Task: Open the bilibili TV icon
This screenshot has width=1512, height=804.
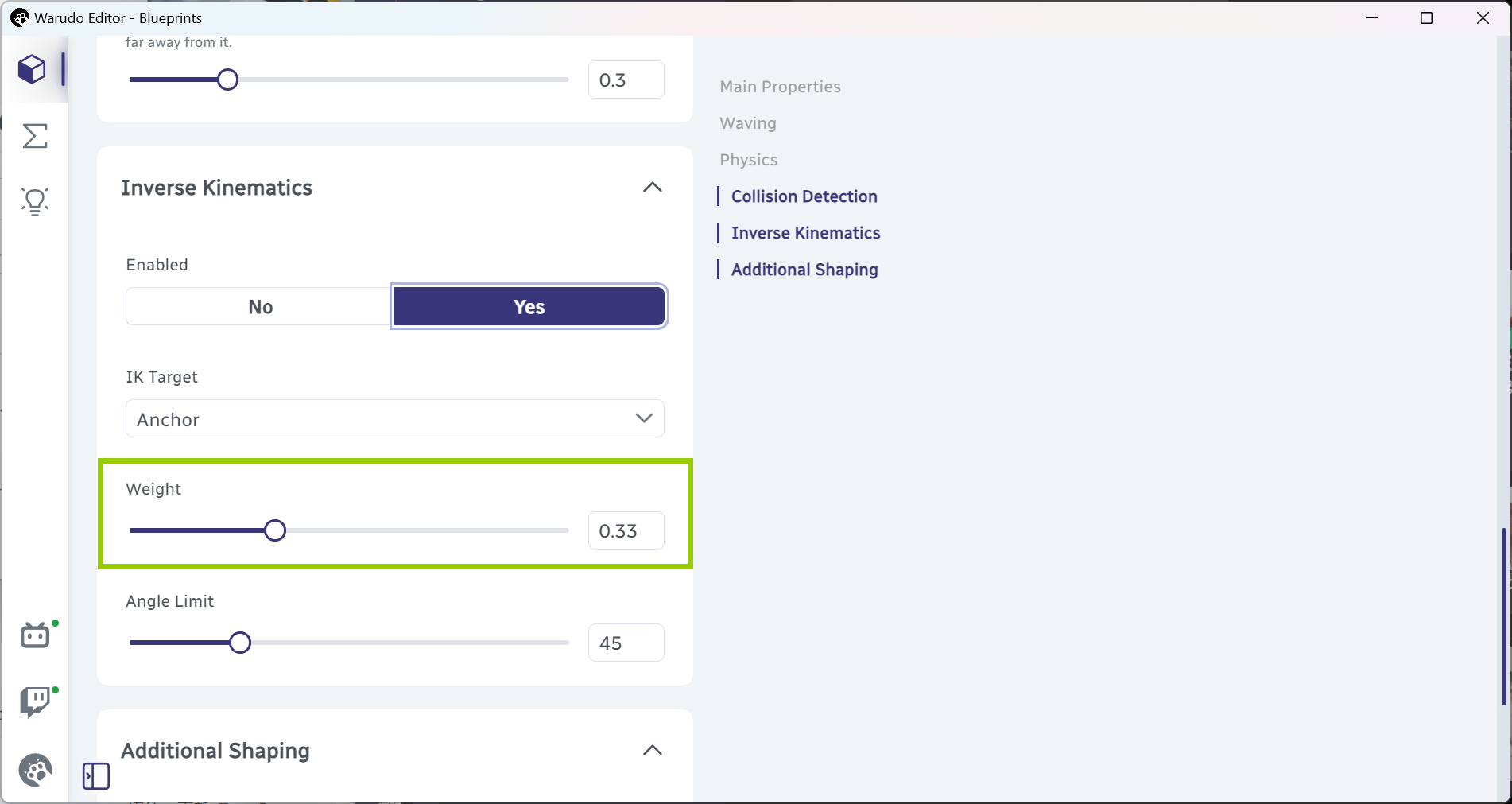Action: tap(35, 635)
